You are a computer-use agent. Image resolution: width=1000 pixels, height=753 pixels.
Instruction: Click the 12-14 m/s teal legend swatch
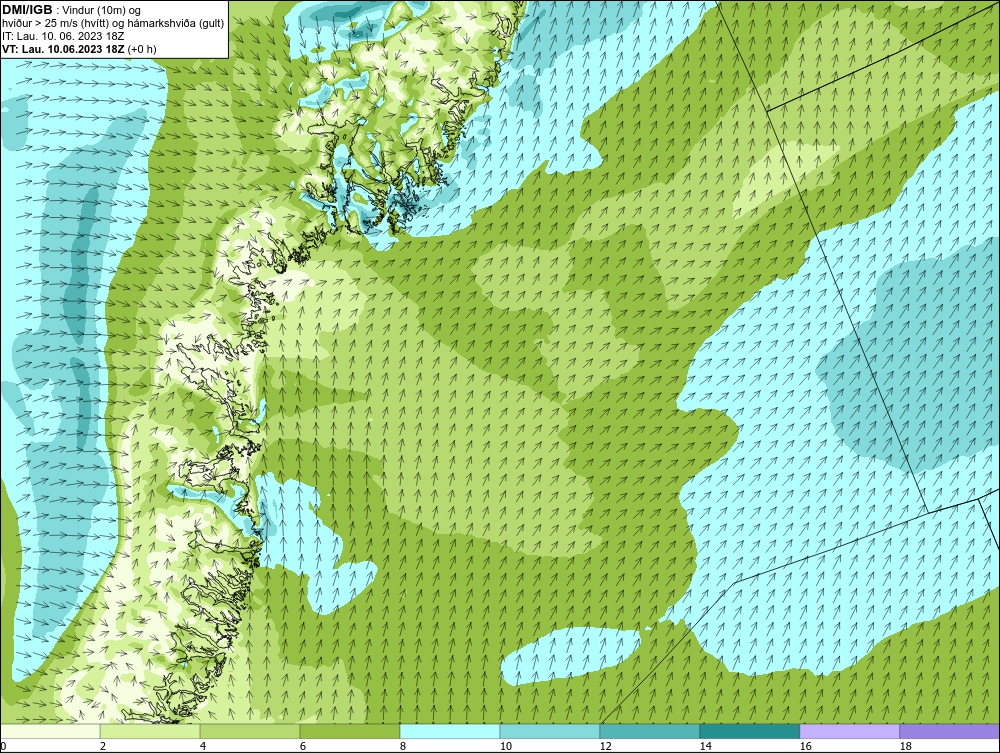[x=650, y=731]
